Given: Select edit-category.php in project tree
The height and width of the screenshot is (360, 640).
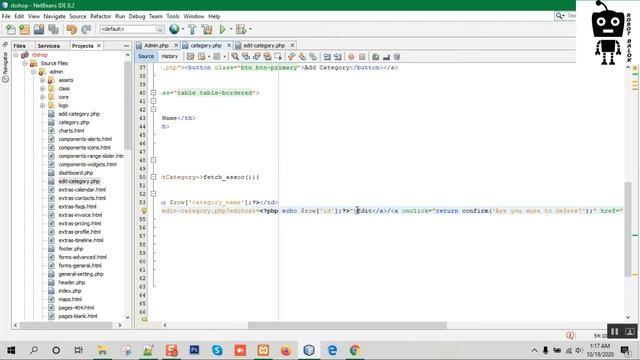Looking at the screenshot, I should point(79,181).
